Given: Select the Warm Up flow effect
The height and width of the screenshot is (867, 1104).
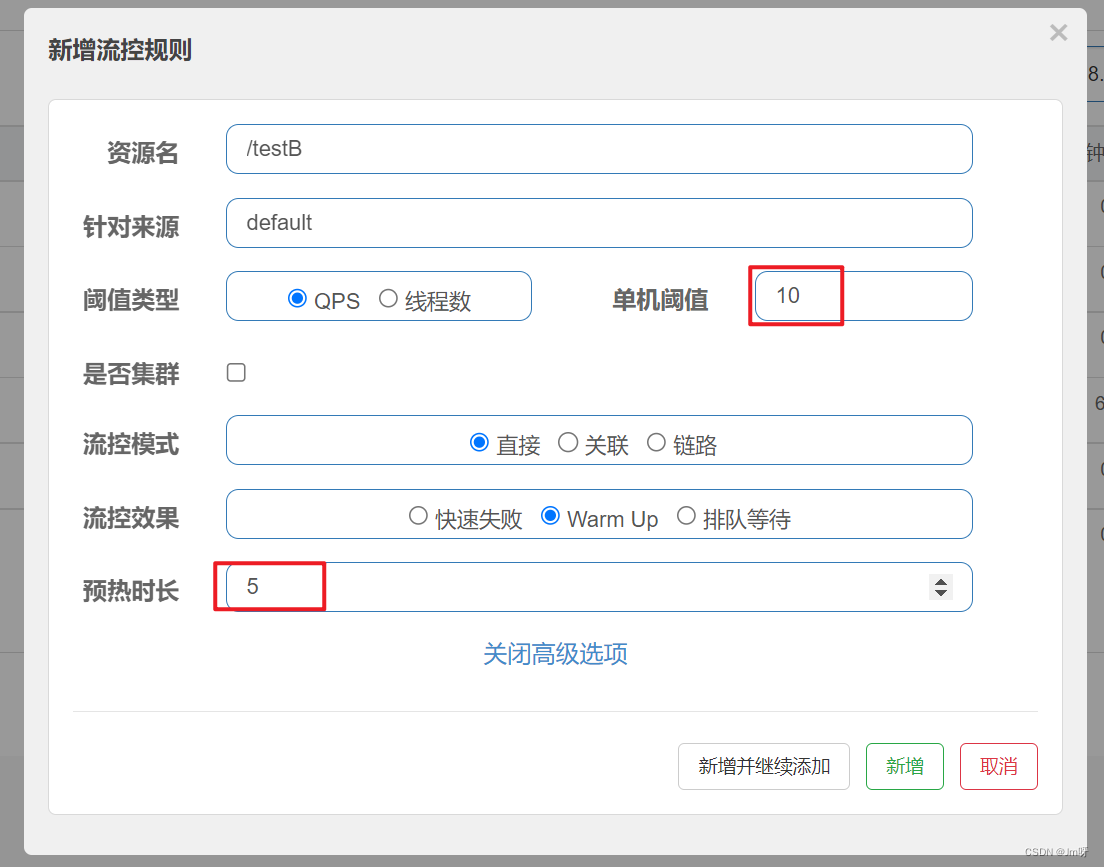Looking at the screenshot, I should coord(550,516).
